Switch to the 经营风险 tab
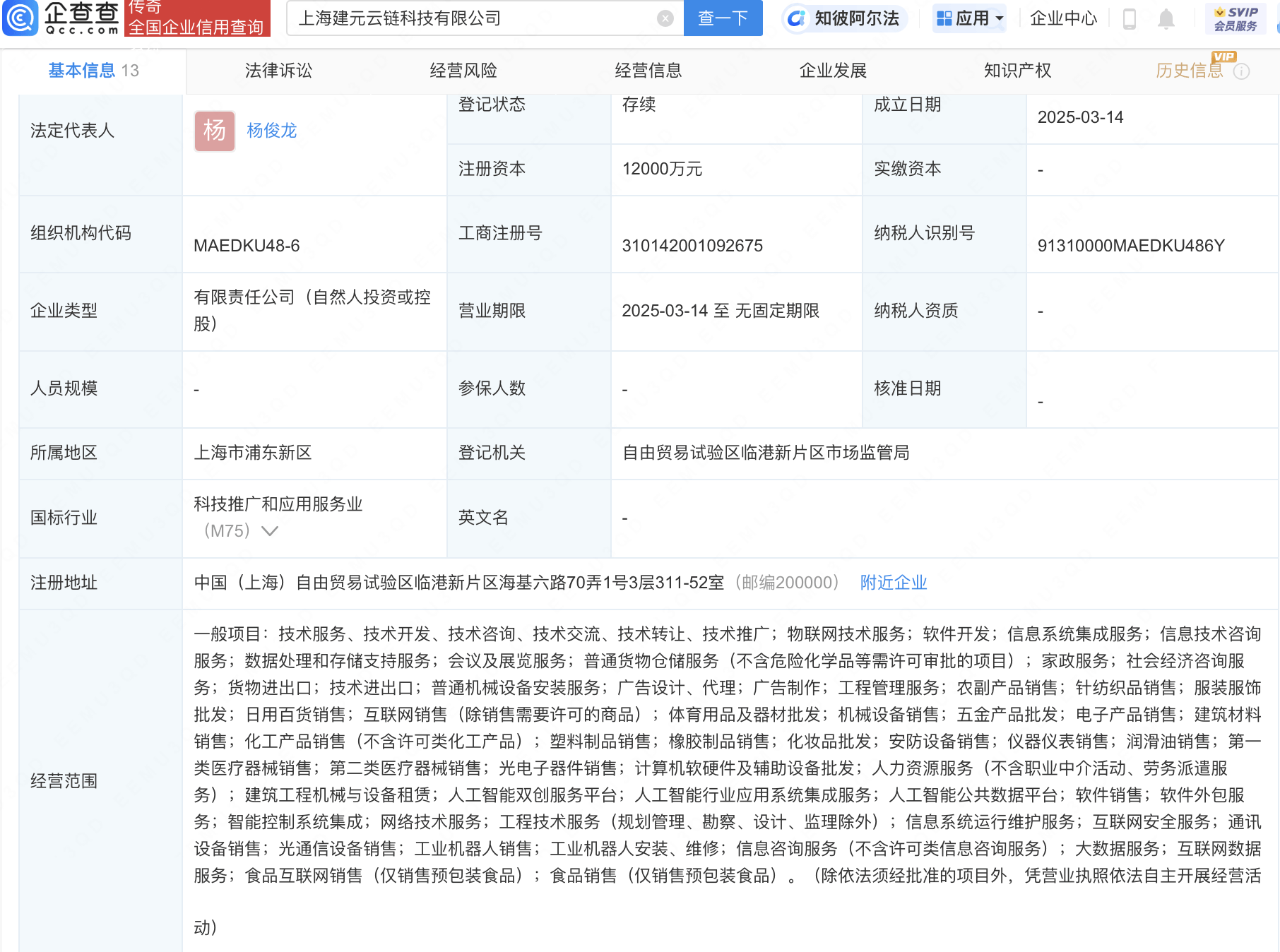Screen dimensions: 1280x952 (x=463, y=71)
